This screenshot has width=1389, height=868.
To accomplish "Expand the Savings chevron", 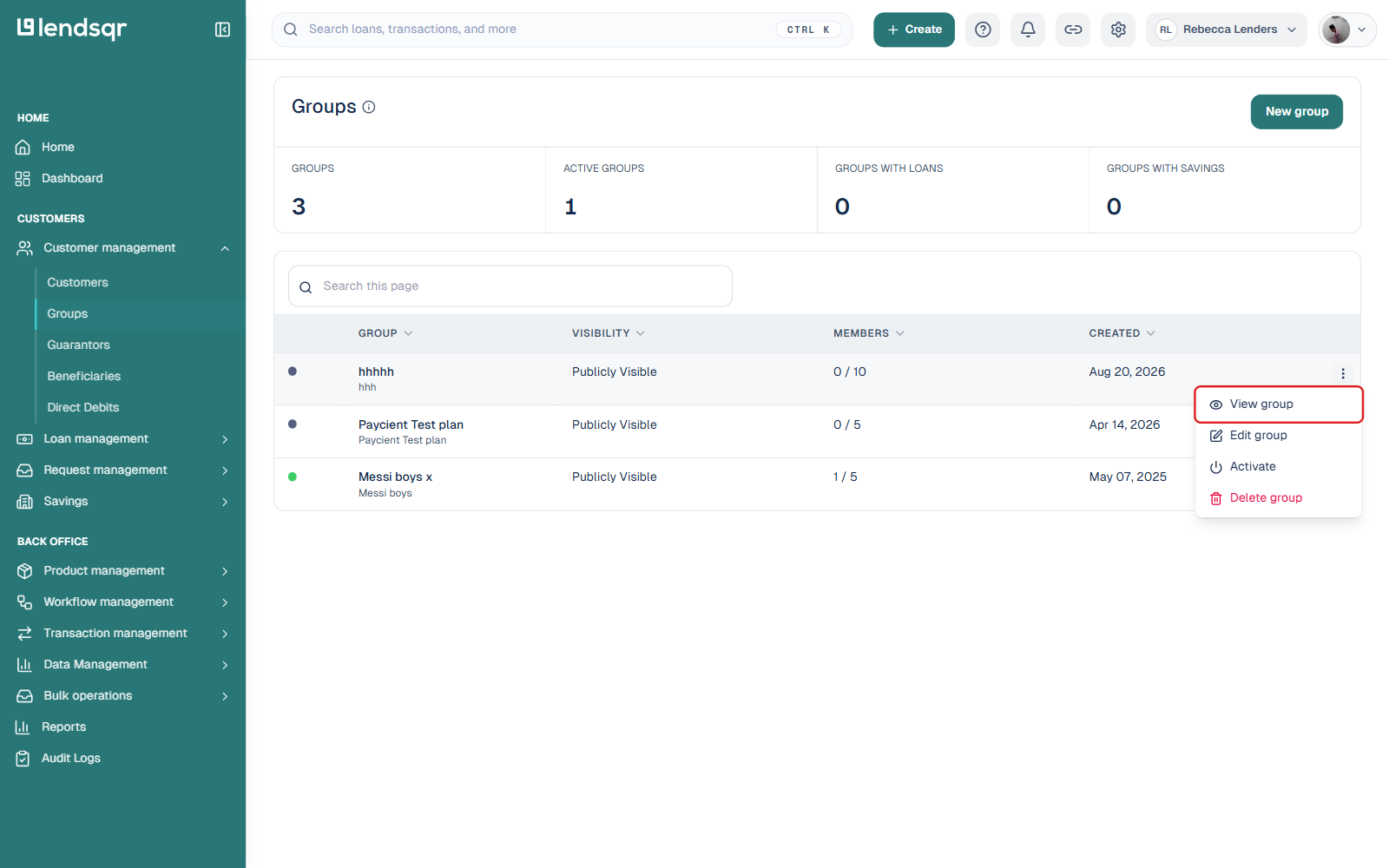I will [x=225, y=502].
